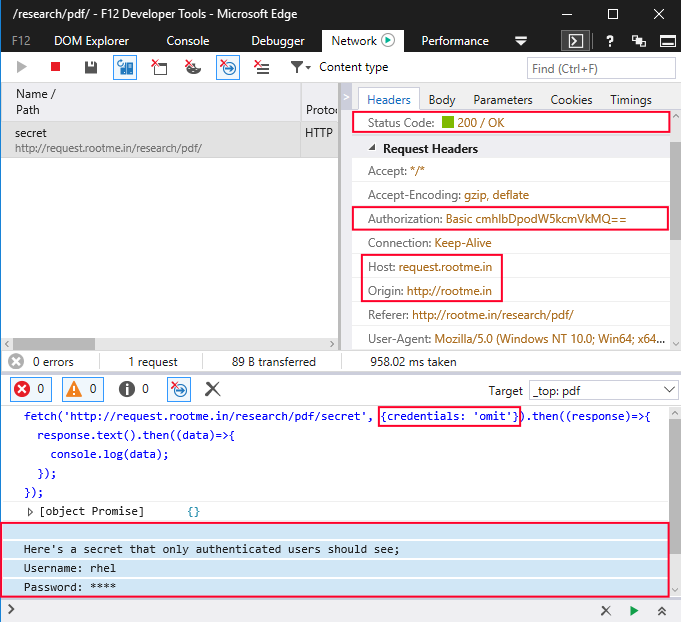Show more tools overflow dropdown arrow

[x=521, y=41]
